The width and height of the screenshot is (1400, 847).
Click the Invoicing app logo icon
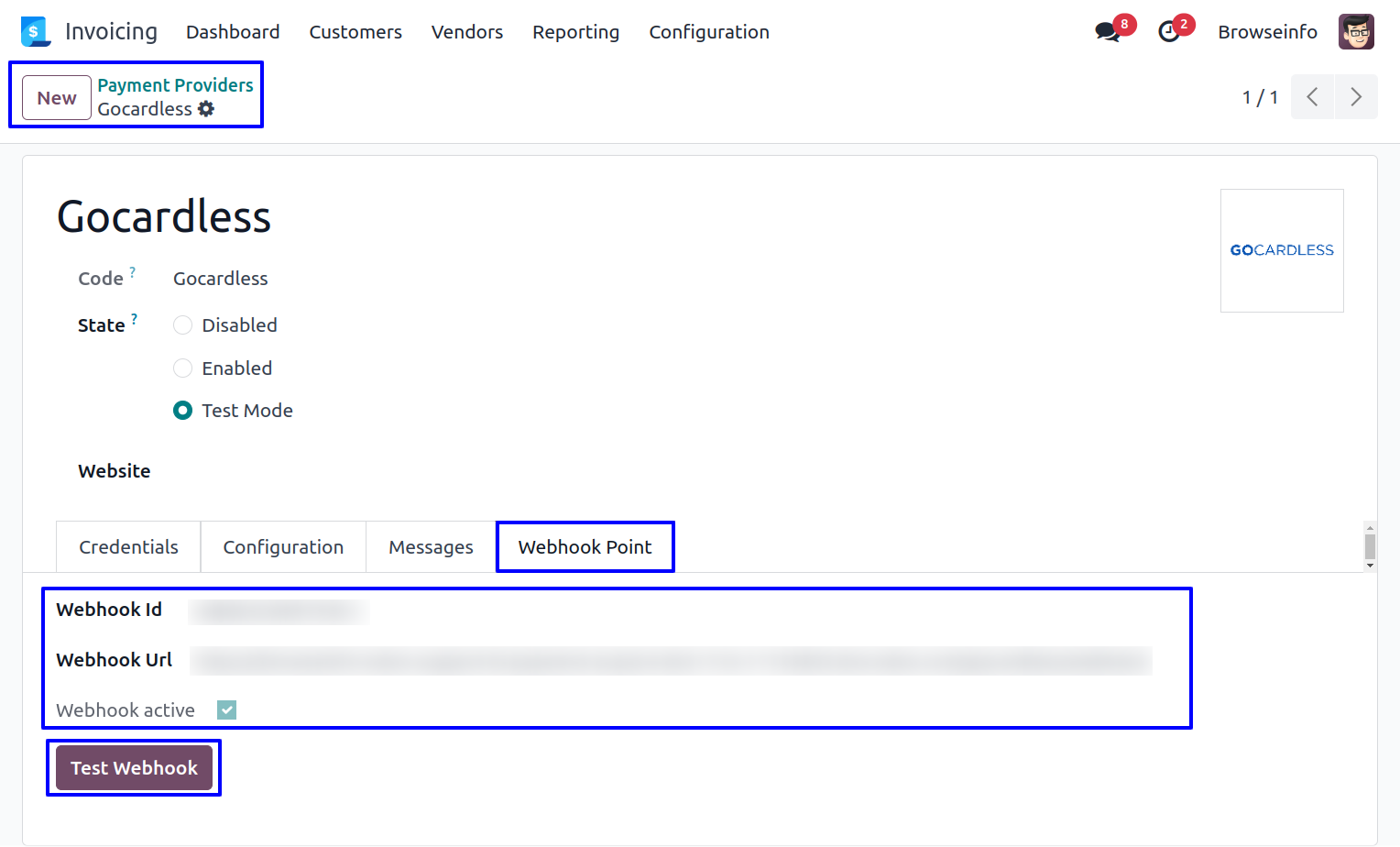[35, 32]
